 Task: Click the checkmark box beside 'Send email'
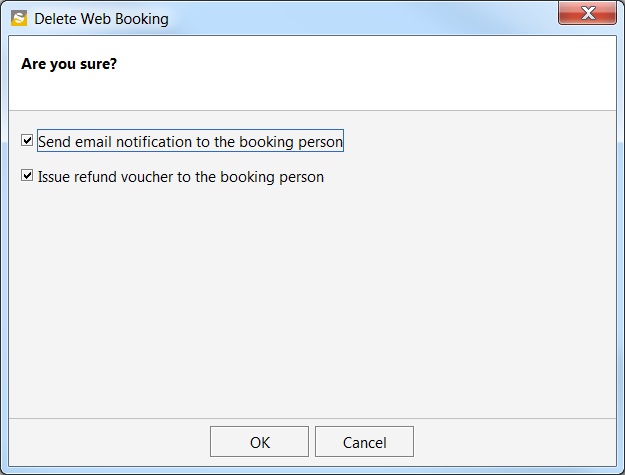27,140
